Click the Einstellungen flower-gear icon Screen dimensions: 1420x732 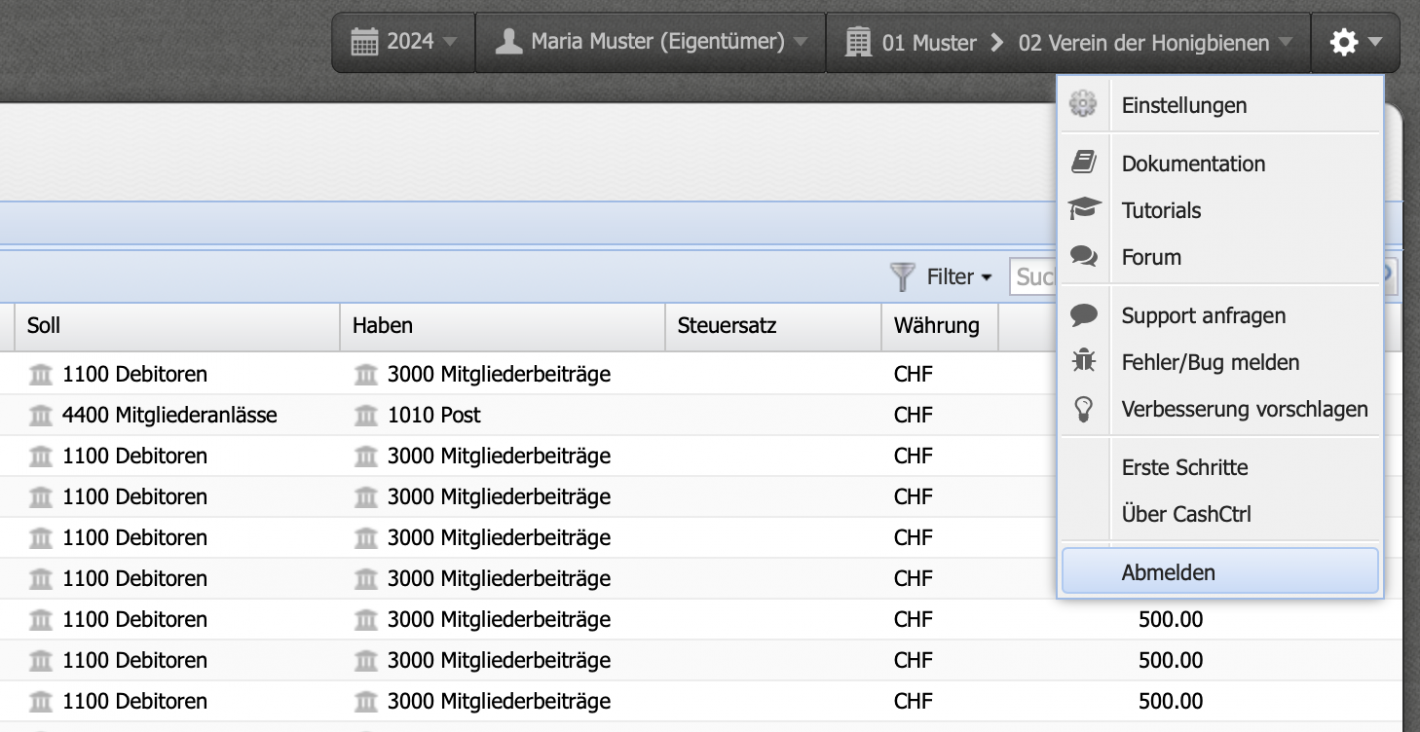pos(1083,105)
